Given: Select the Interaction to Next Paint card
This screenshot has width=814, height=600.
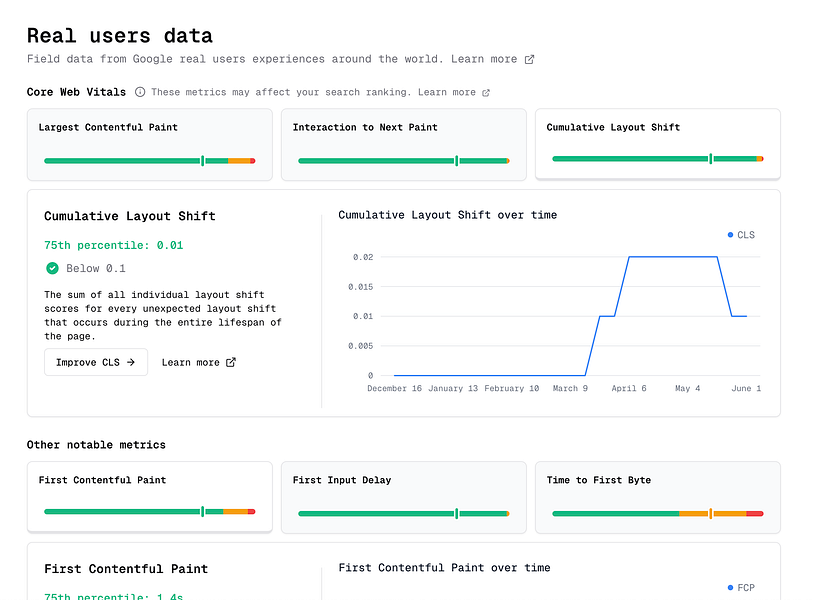Looking at the screenshot, I should [x=403, y=144].
